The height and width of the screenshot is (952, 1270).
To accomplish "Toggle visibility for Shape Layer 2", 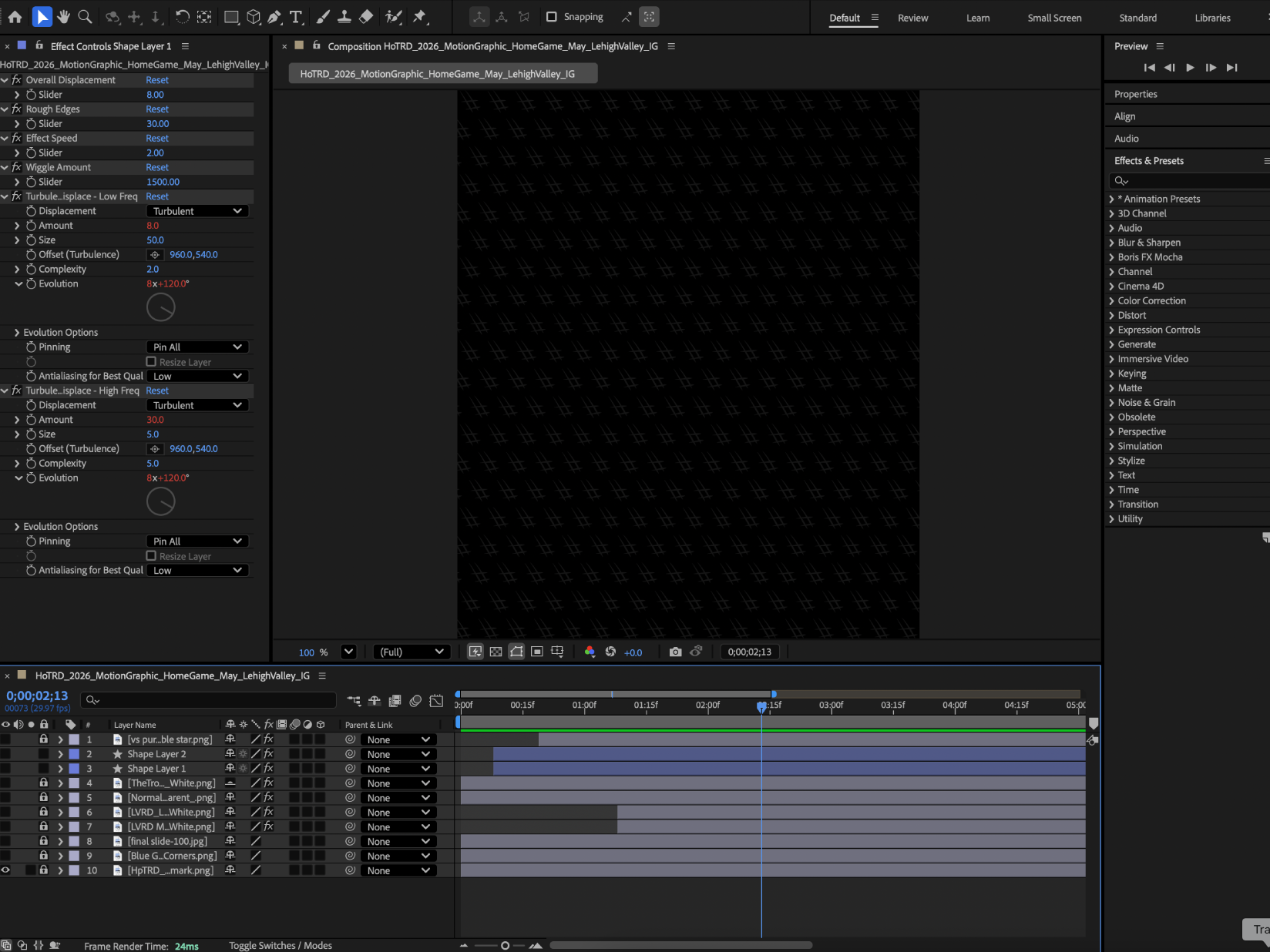I will click(5, 754).
